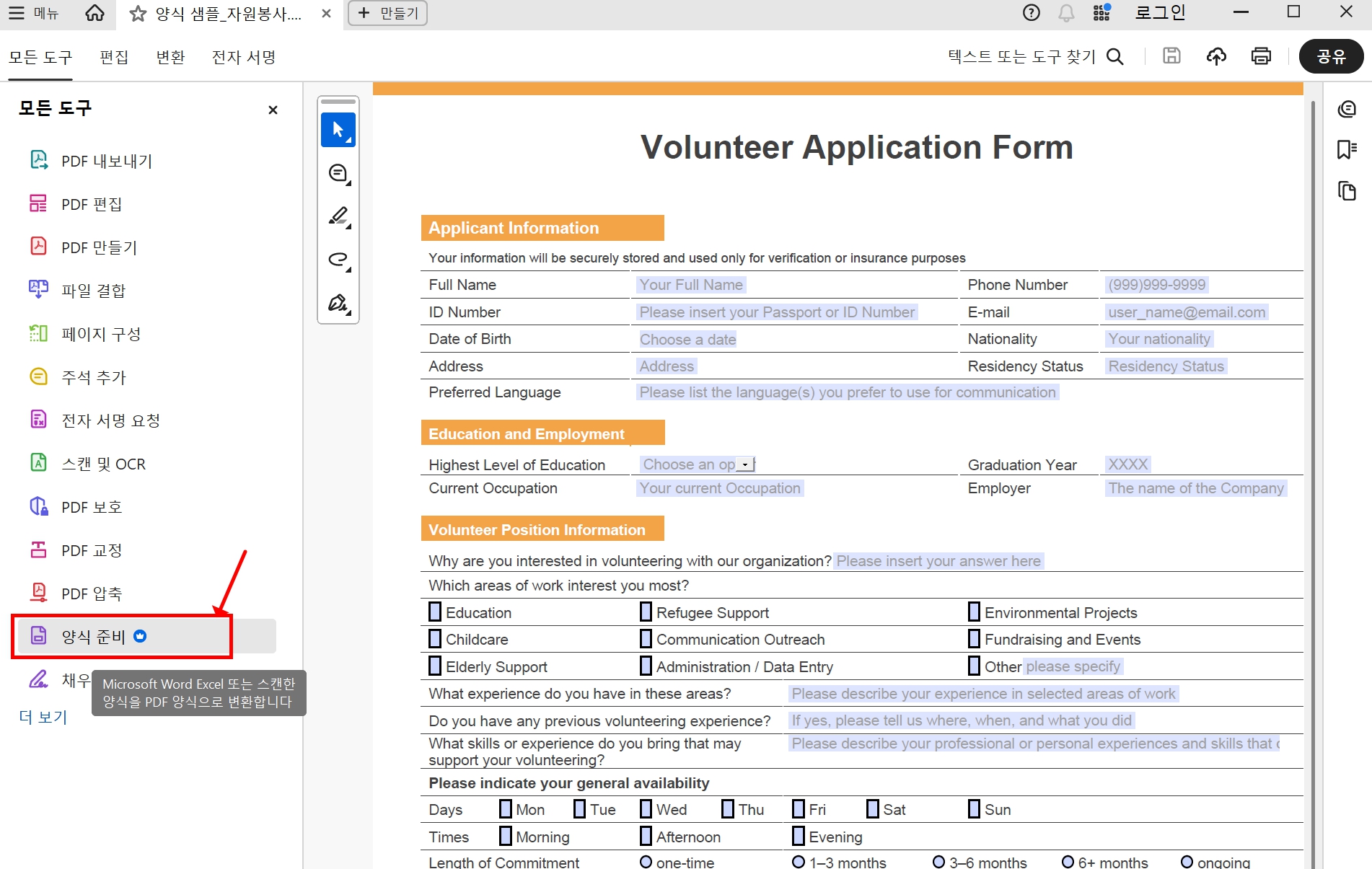Select the one-time commitment radio button
Viewport: 1372px width, 869px height.
click(646, 862)
